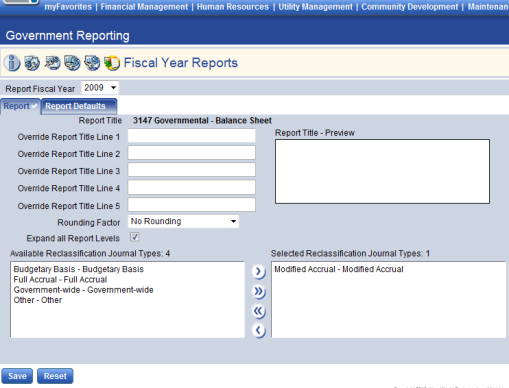
Task: Click the fourth dollar-wrench icon before the yellow report icon
Action: pos(92,63)
